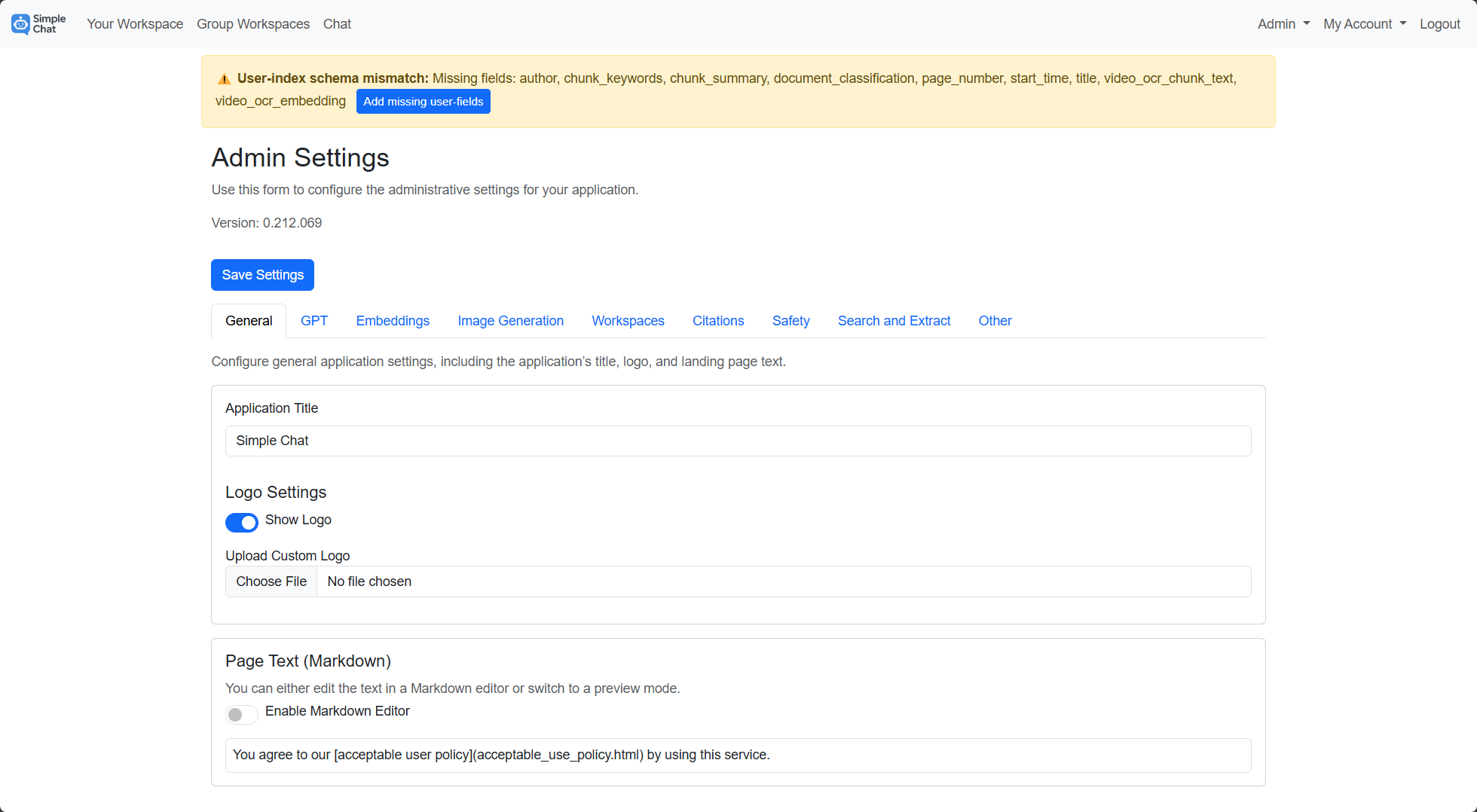
Task: Click Choose File for custom logo
Action: (271, 582)
